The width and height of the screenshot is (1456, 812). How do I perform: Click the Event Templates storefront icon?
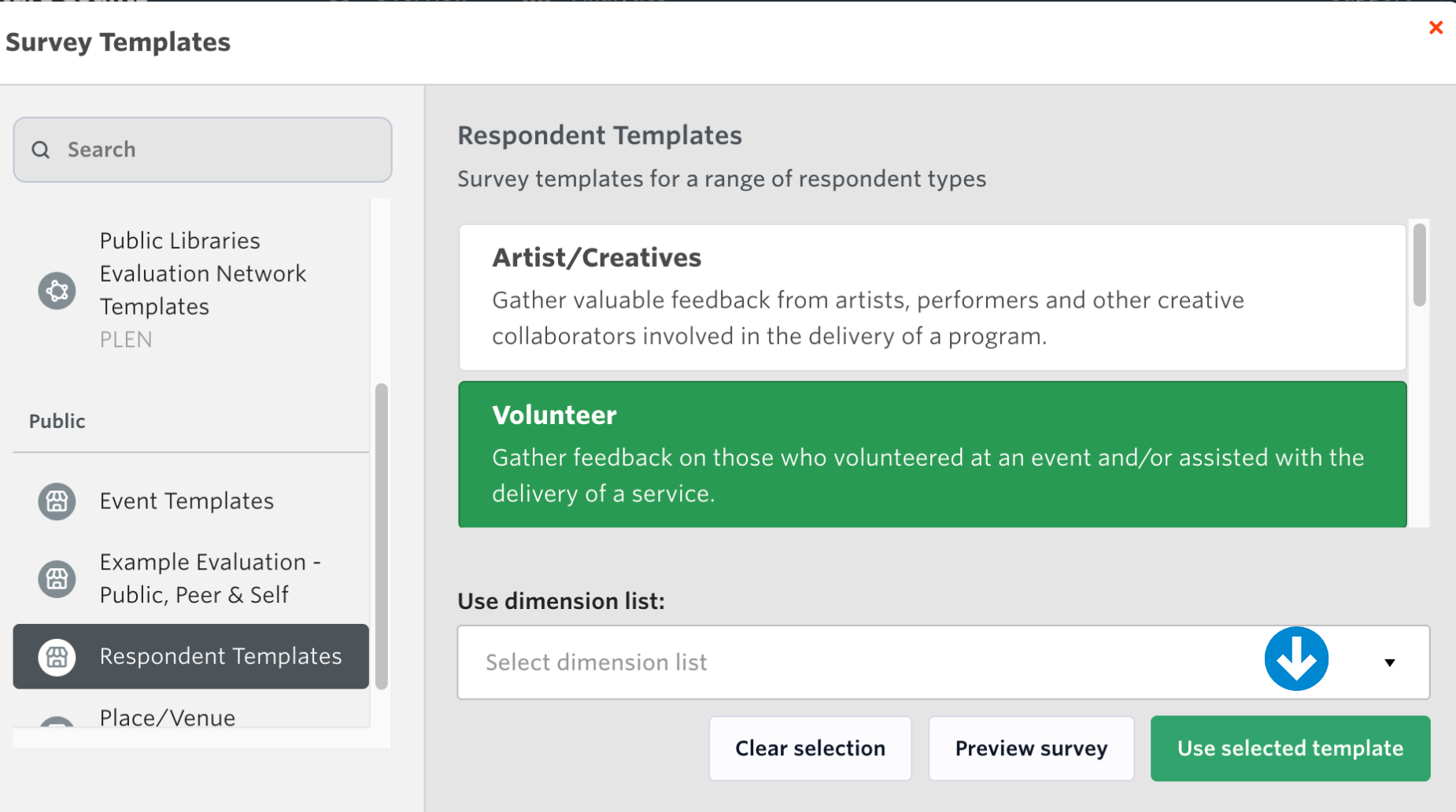click(x=57, y=501)
